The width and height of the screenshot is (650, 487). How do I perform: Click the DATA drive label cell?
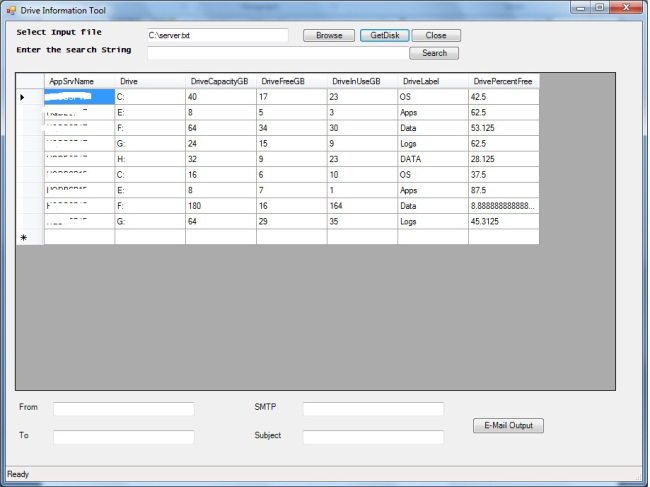pos(433,159)
